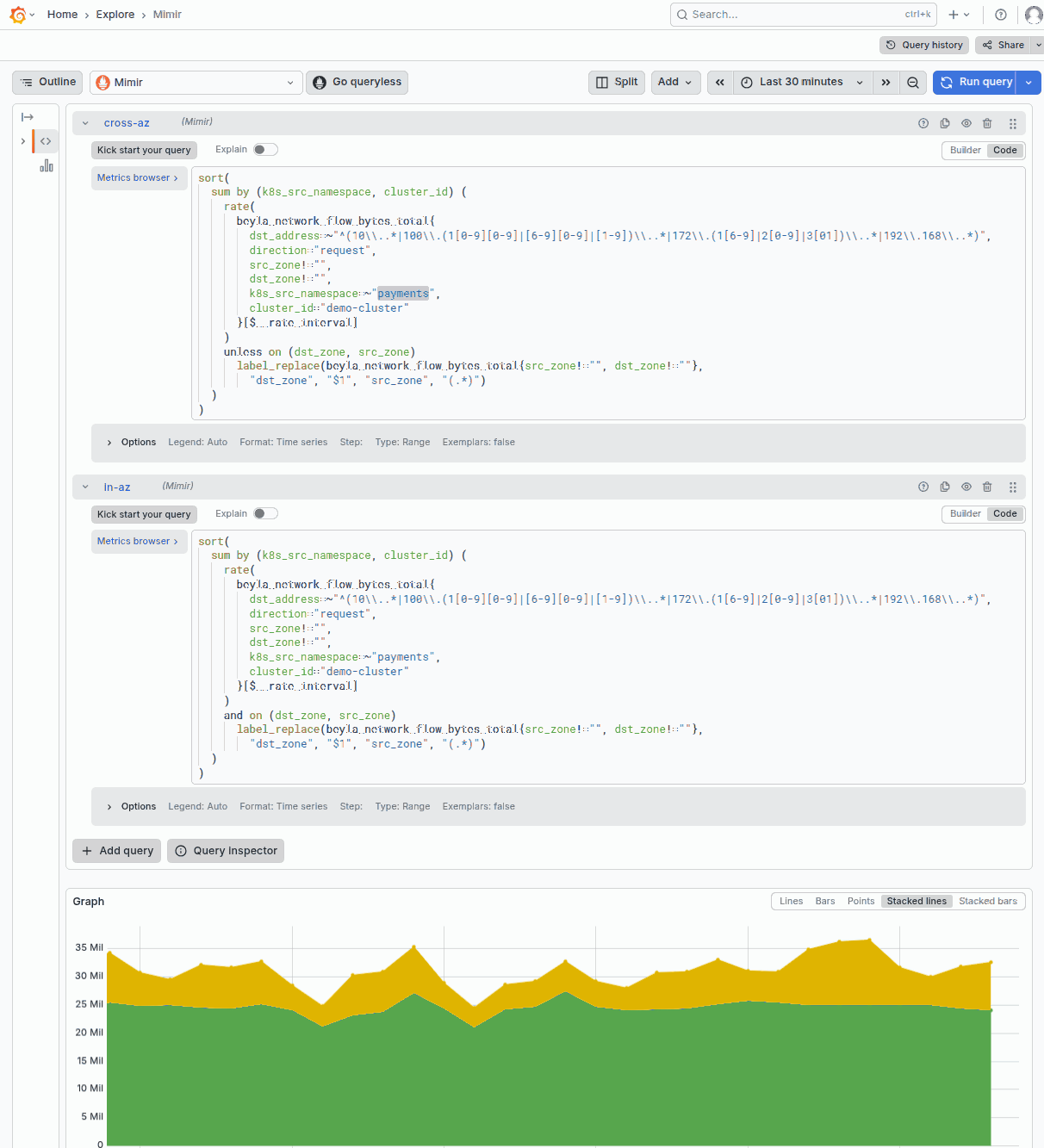The image size is (1044, 1148).
Task: Delete the cross-az query
Action: click(x=987, y=123)
